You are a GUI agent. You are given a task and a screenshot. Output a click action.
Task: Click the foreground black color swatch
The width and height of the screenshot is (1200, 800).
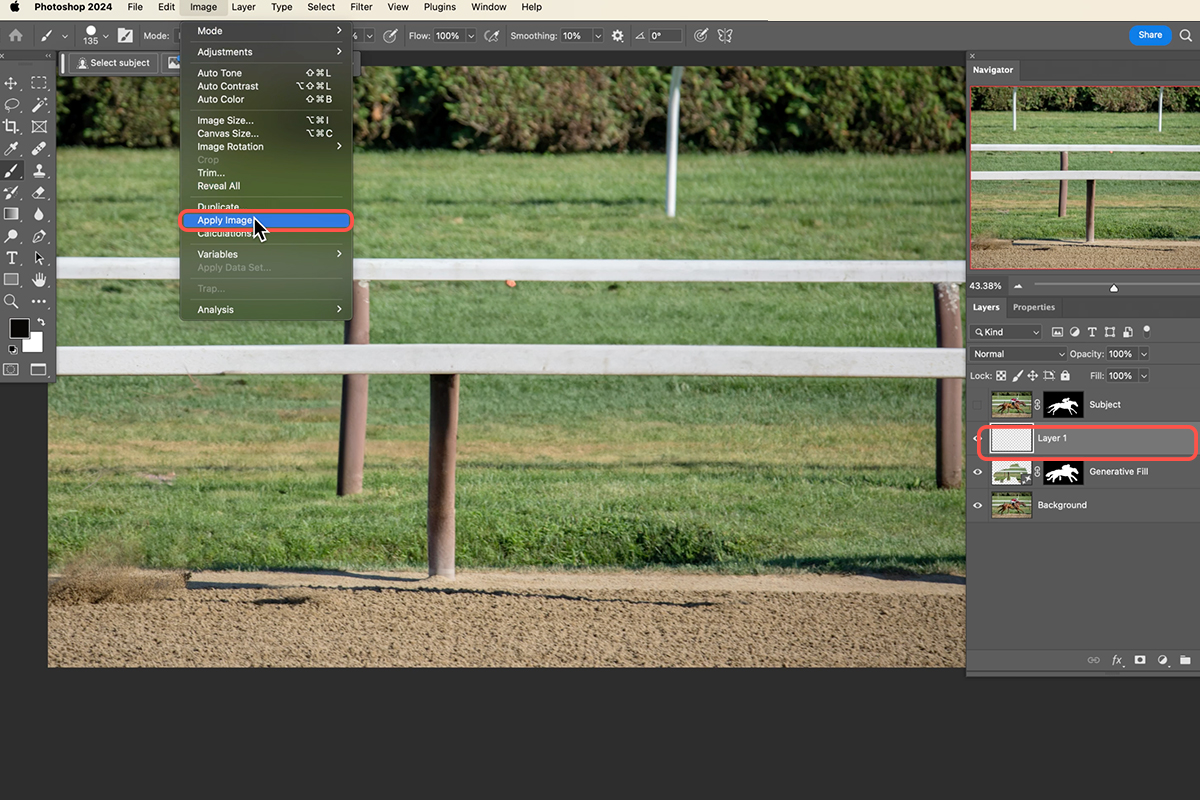click(x=19, y=328)
